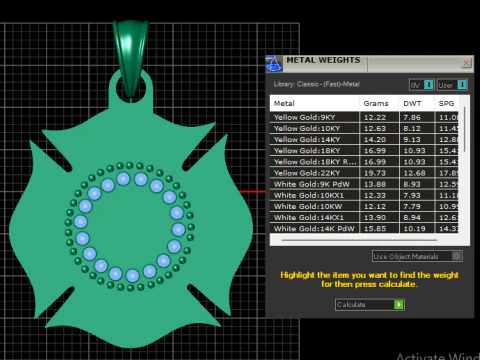Click the DWT column header
Image resolution: width=480 pixels, height=360 pixels.
point(416,103)
